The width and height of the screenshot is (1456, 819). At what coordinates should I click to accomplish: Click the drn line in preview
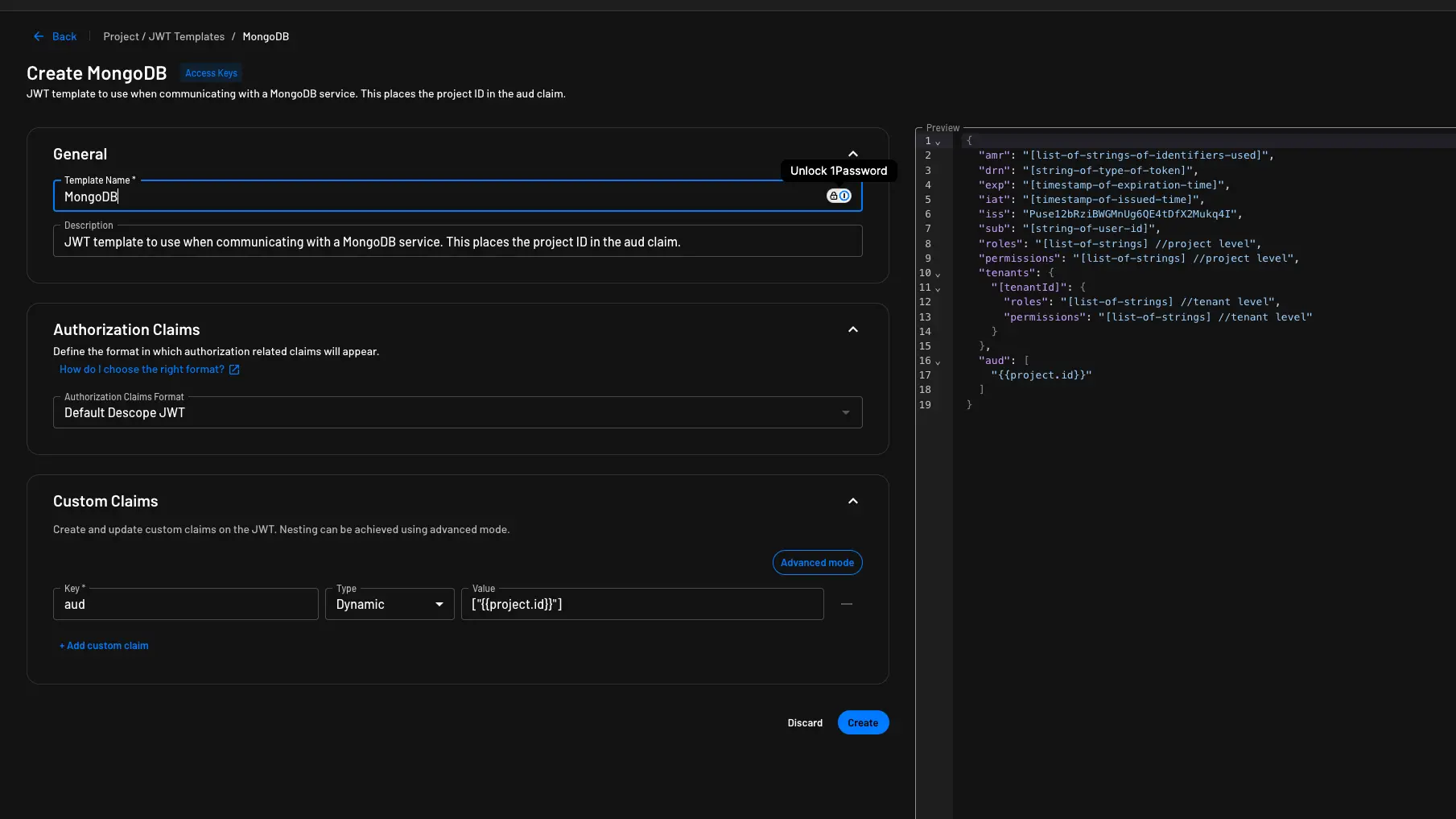(x=1088, y=171)
